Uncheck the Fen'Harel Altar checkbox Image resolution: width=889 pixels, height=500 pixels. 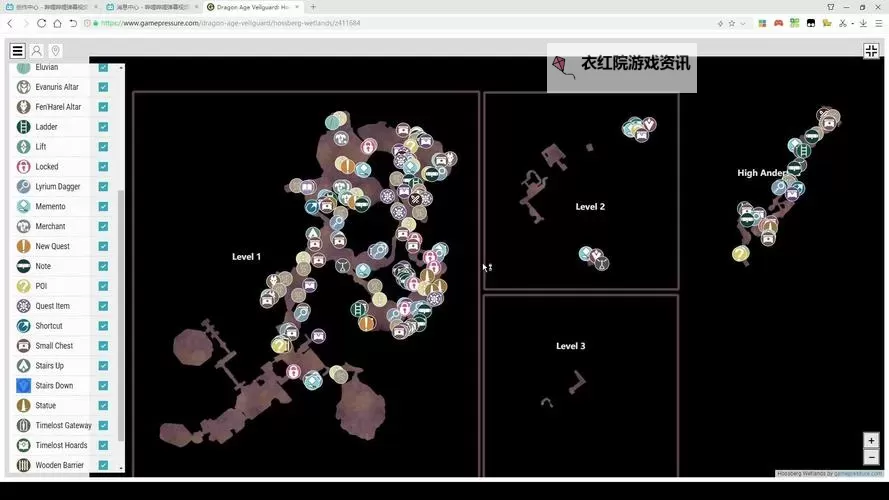pos(103,107)
